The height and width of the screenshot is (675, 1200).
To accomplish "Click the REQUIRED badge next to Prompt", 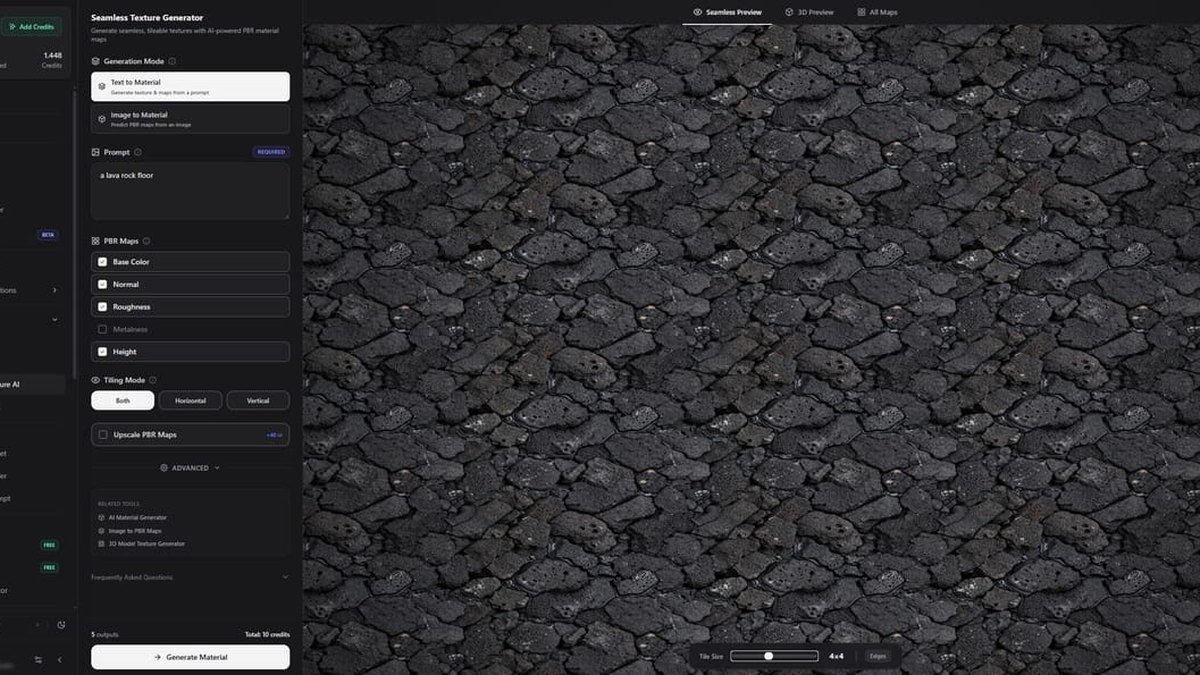I will [x=271, y=152].
